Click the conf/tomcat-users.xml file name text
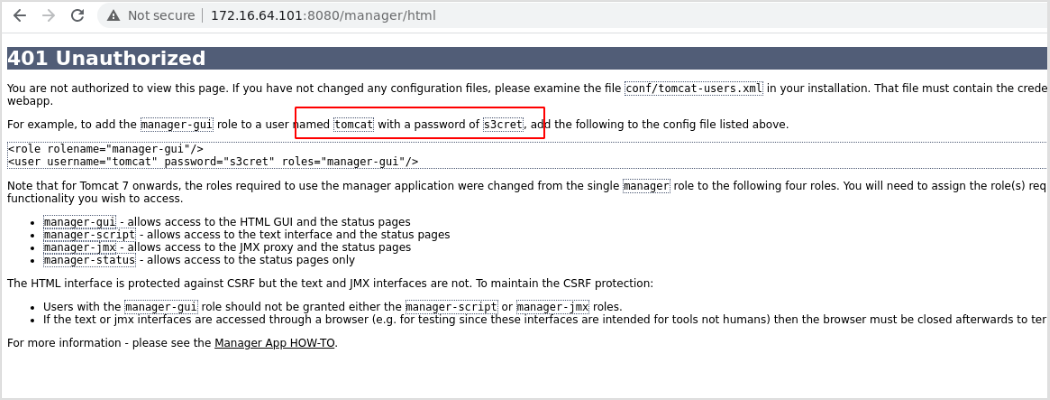Image resolution: width=1050 pixels, height=400 pixels. point(694,88)
